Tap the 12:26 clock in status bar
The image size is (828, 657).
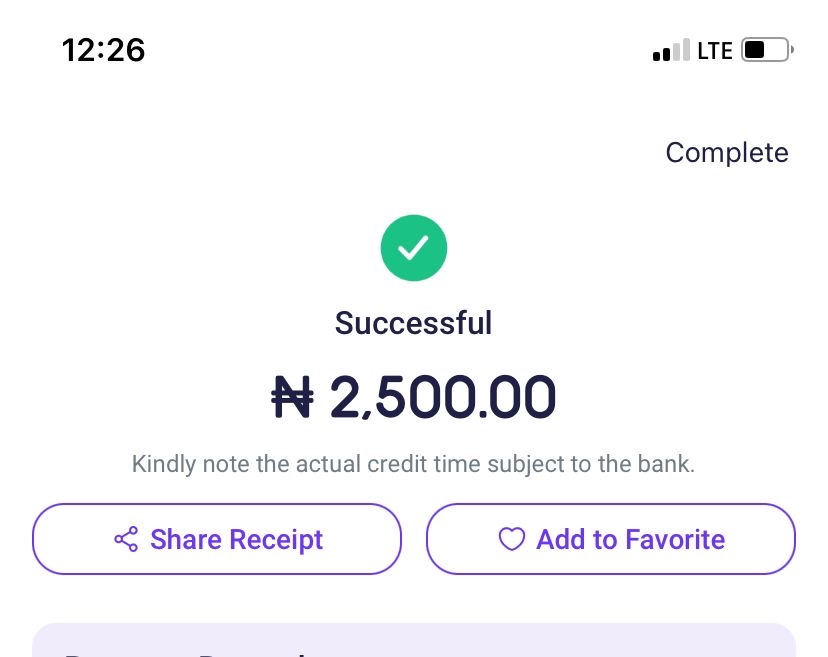click(x=103, y=50)
